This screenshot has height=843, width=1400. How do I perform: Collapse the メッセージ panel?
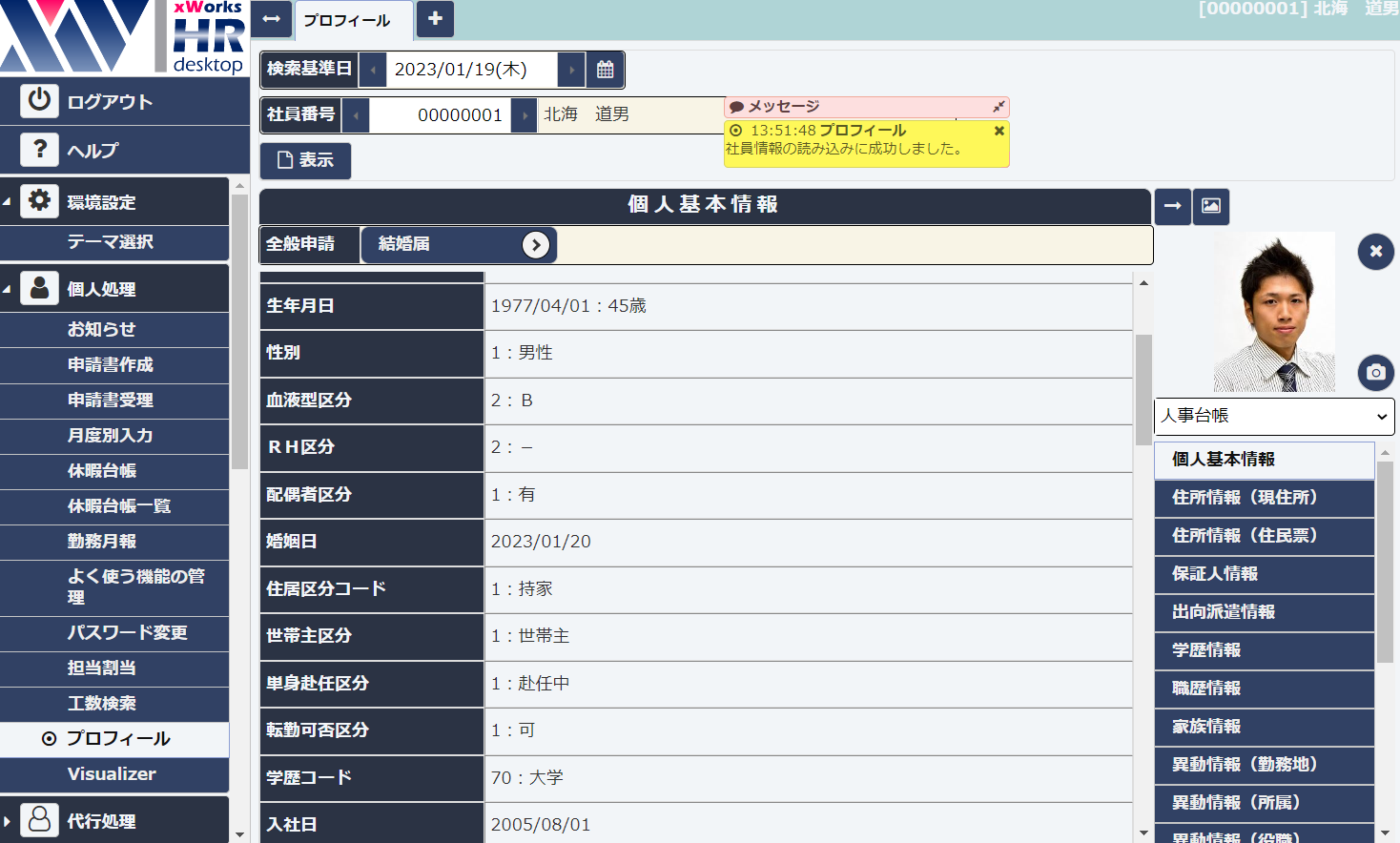pos(999,107)
